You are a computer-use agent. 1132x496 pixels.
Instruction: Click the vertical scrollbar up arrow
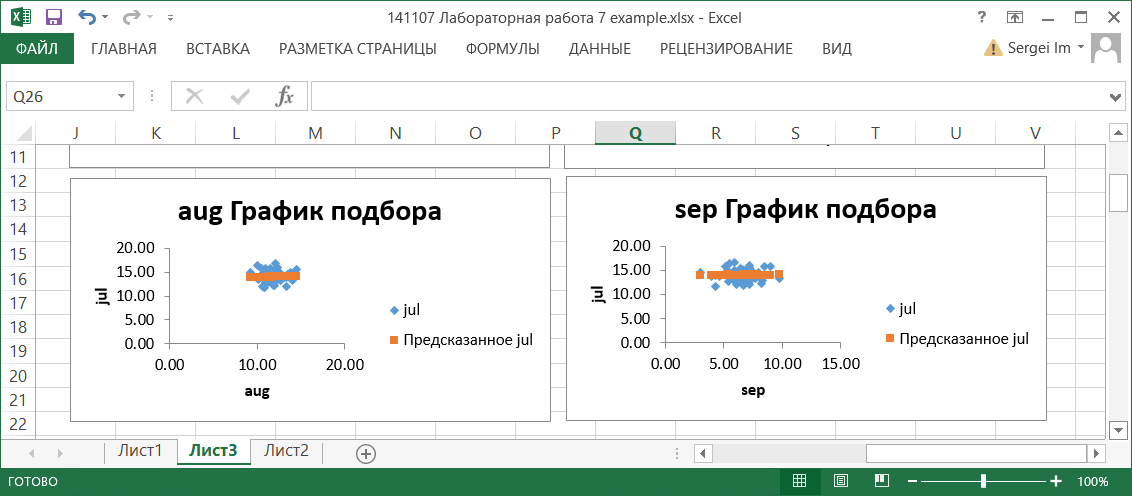point(1118,133)
